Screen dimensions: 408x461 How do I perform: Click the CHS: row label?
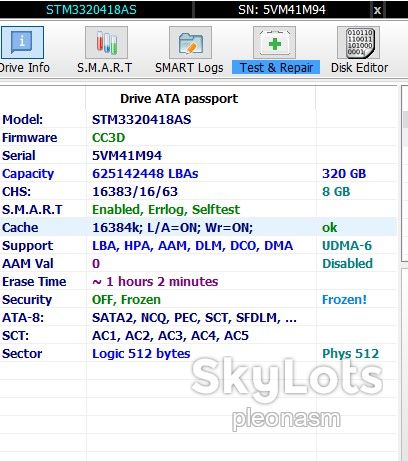coord(16,192)
